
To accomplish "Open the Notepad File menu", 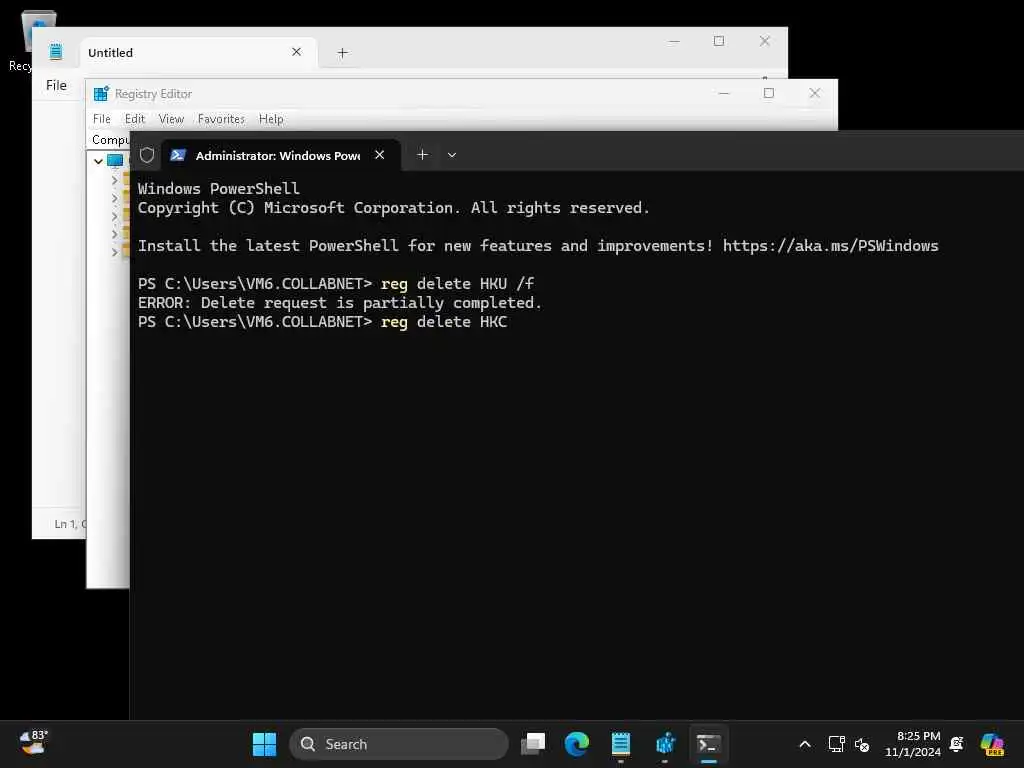I will point(56,85).
